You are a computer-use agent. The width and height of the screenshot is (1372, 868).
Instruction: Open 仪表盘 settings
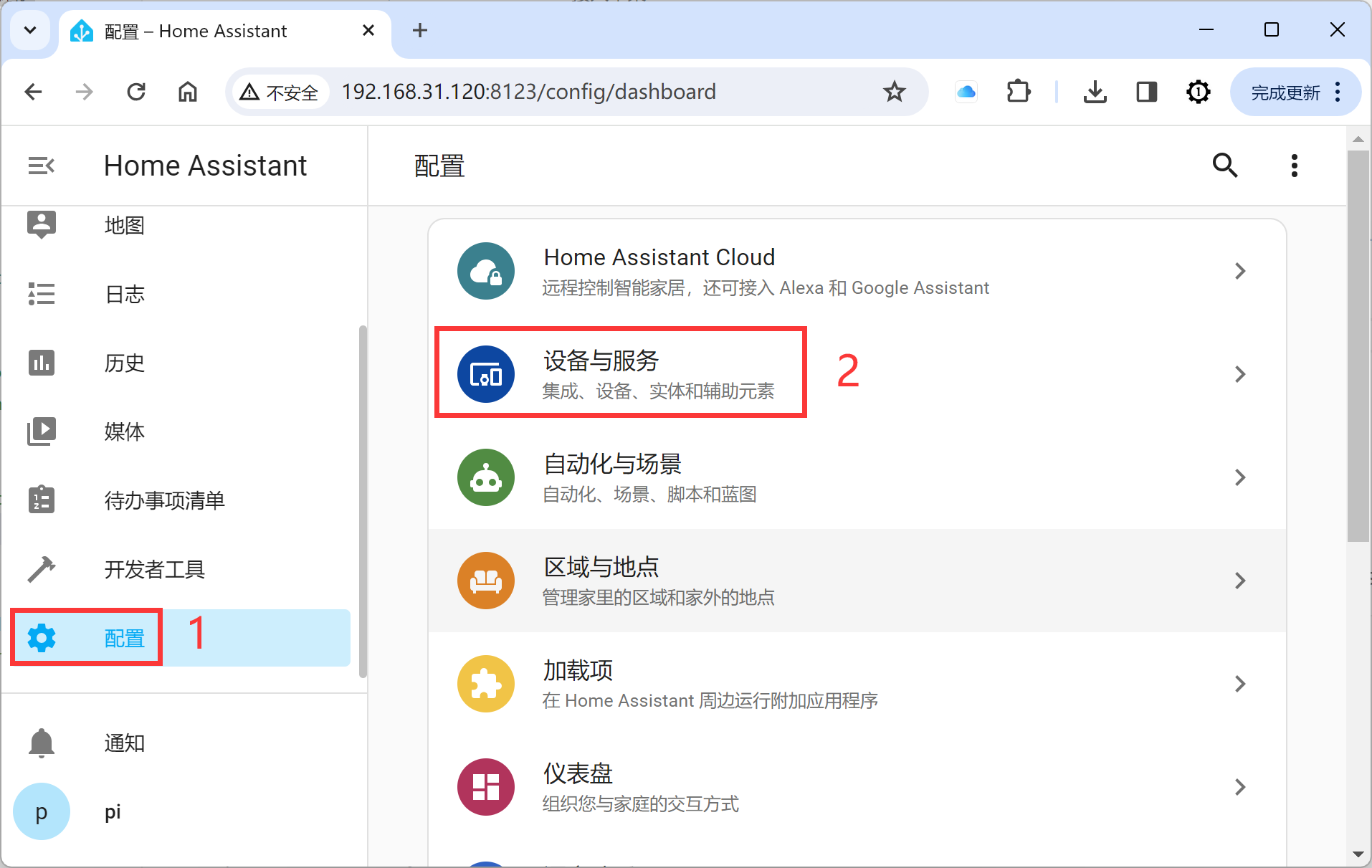pyautogui.click(x=857, y=787)
